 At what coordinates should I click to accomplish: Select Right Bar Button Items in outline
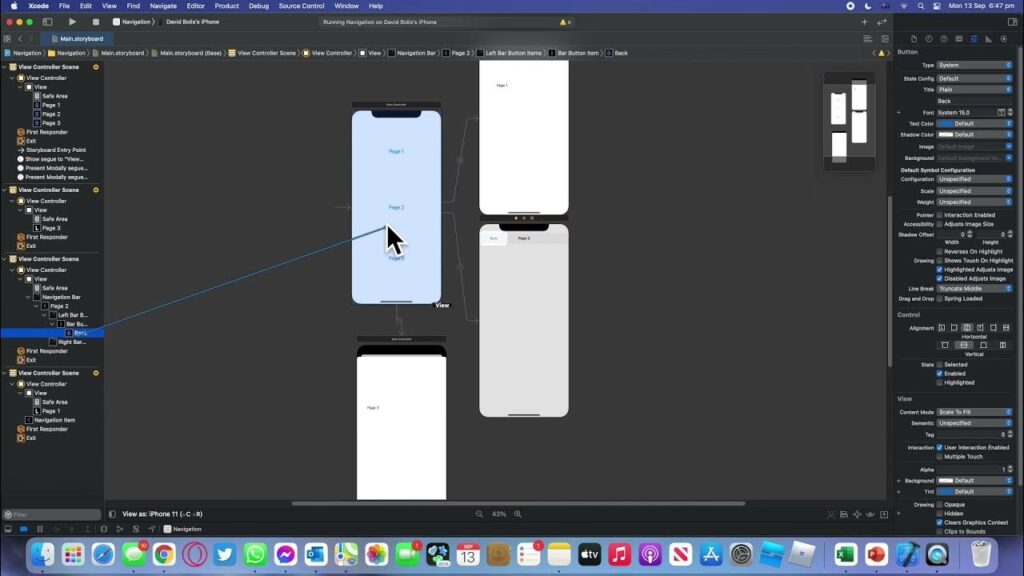tap(72, 342)
